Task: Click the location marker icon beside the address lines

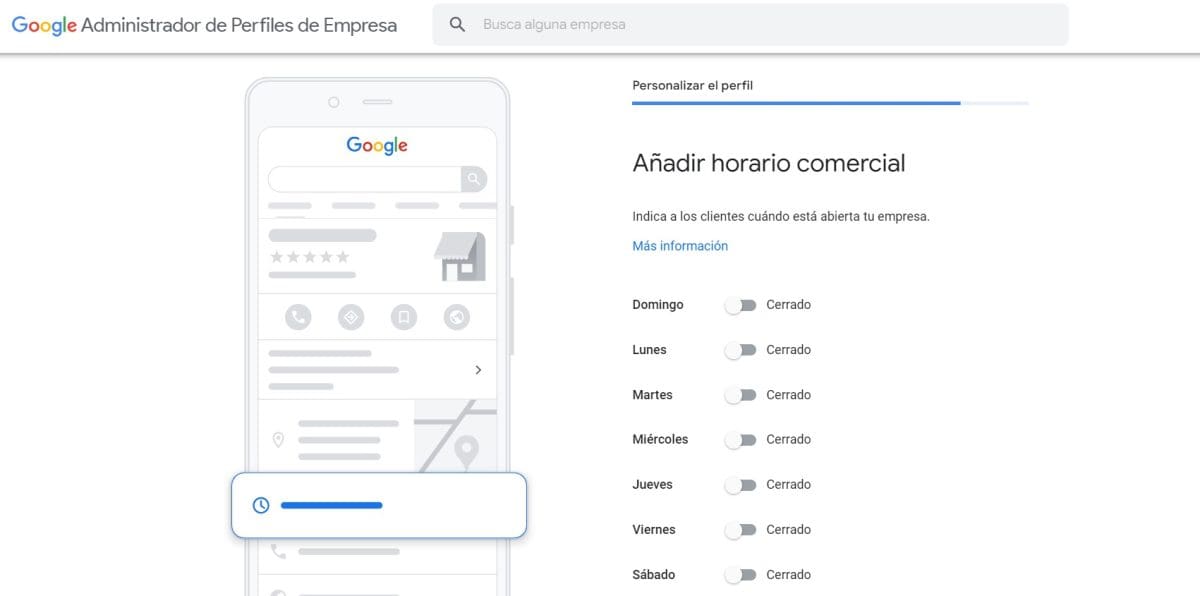Action: click(278, 440)
